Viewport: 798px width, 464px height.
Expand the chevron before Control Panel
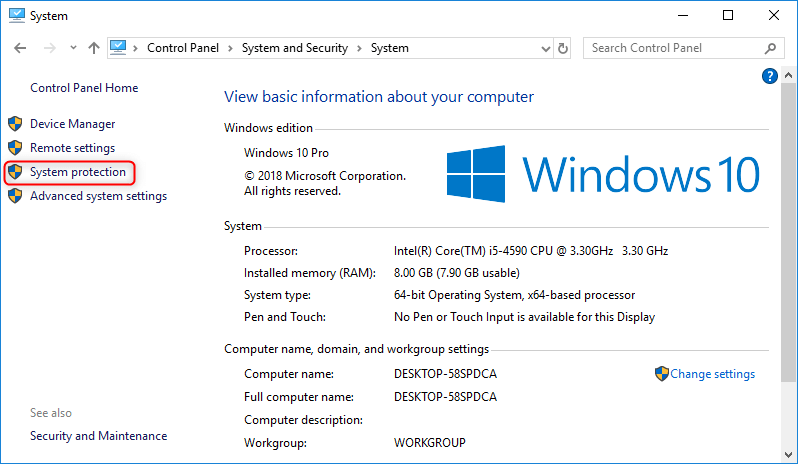point(135,48)
